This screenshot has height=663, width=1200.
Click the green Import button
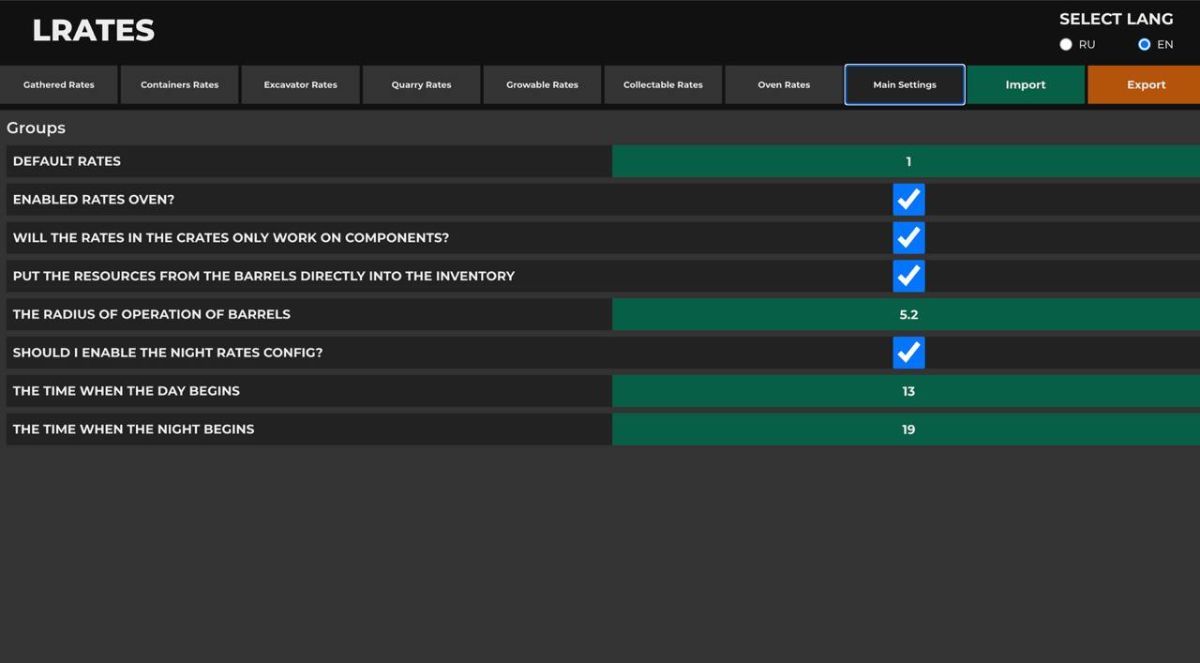click(1026, 85)
